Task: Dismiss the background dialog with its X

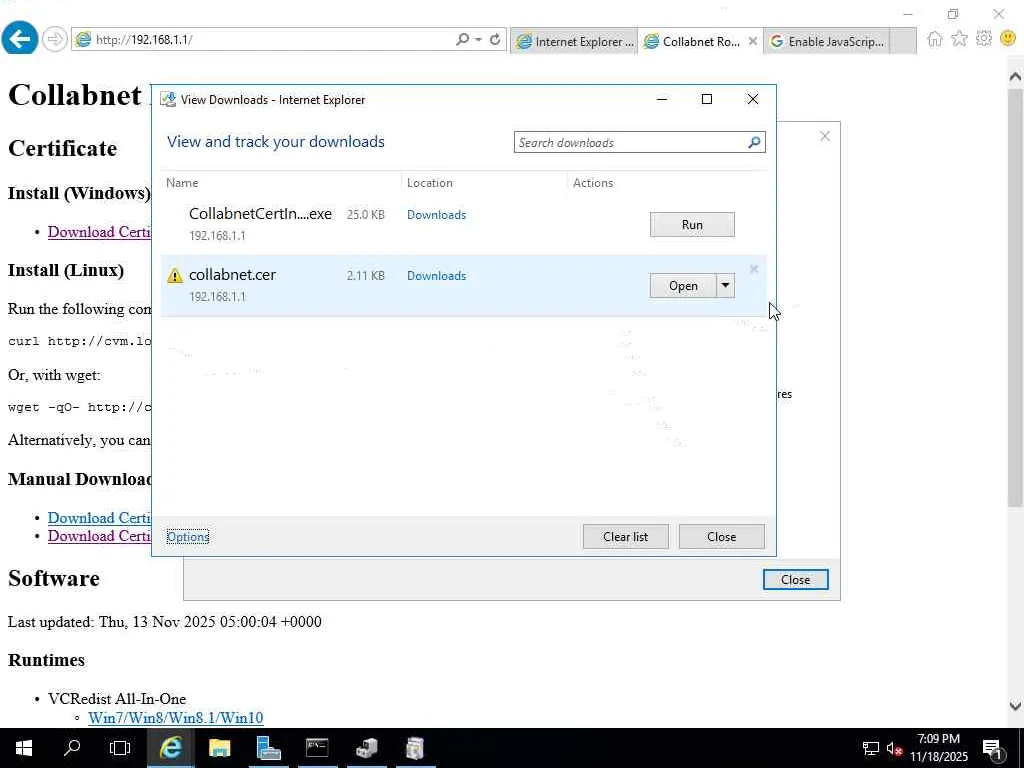Action: coord(825,136)
